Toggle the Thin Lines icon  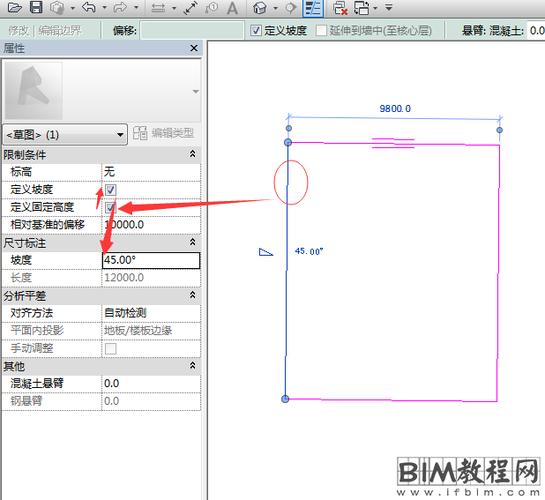tap(313, 8)
